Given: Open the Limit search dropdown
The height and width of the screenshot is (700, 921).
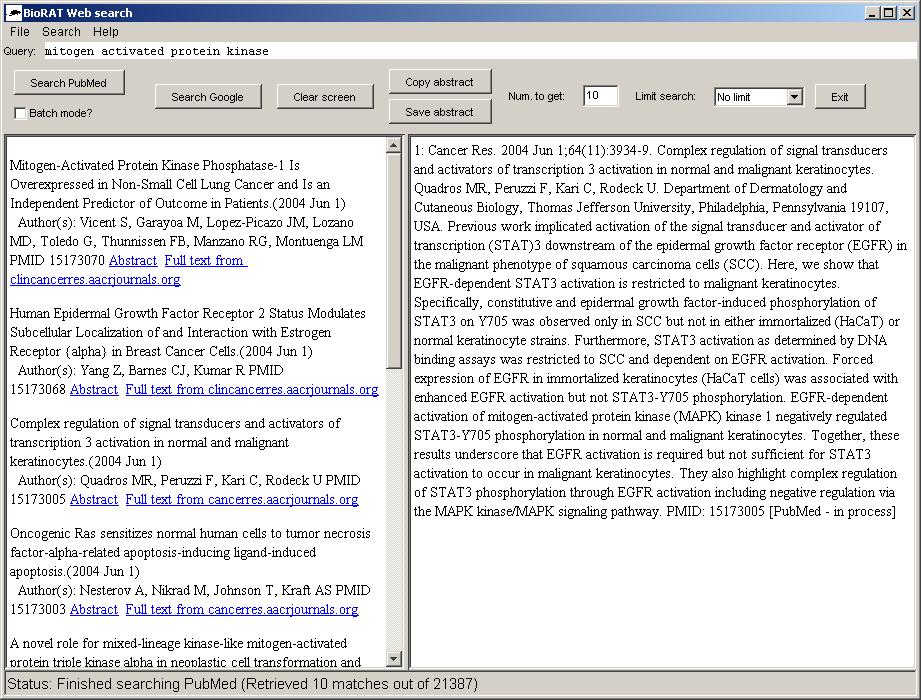Looking at the screenshot, I should (x=794, y=97).
